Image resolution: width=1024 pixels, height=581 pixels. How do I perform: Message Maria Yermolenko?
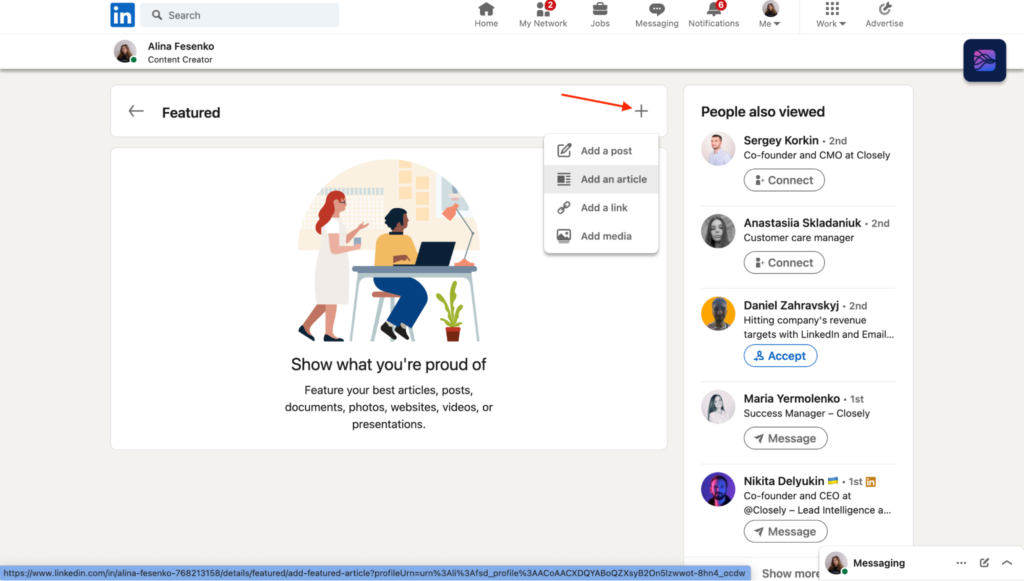pos(785,438)
